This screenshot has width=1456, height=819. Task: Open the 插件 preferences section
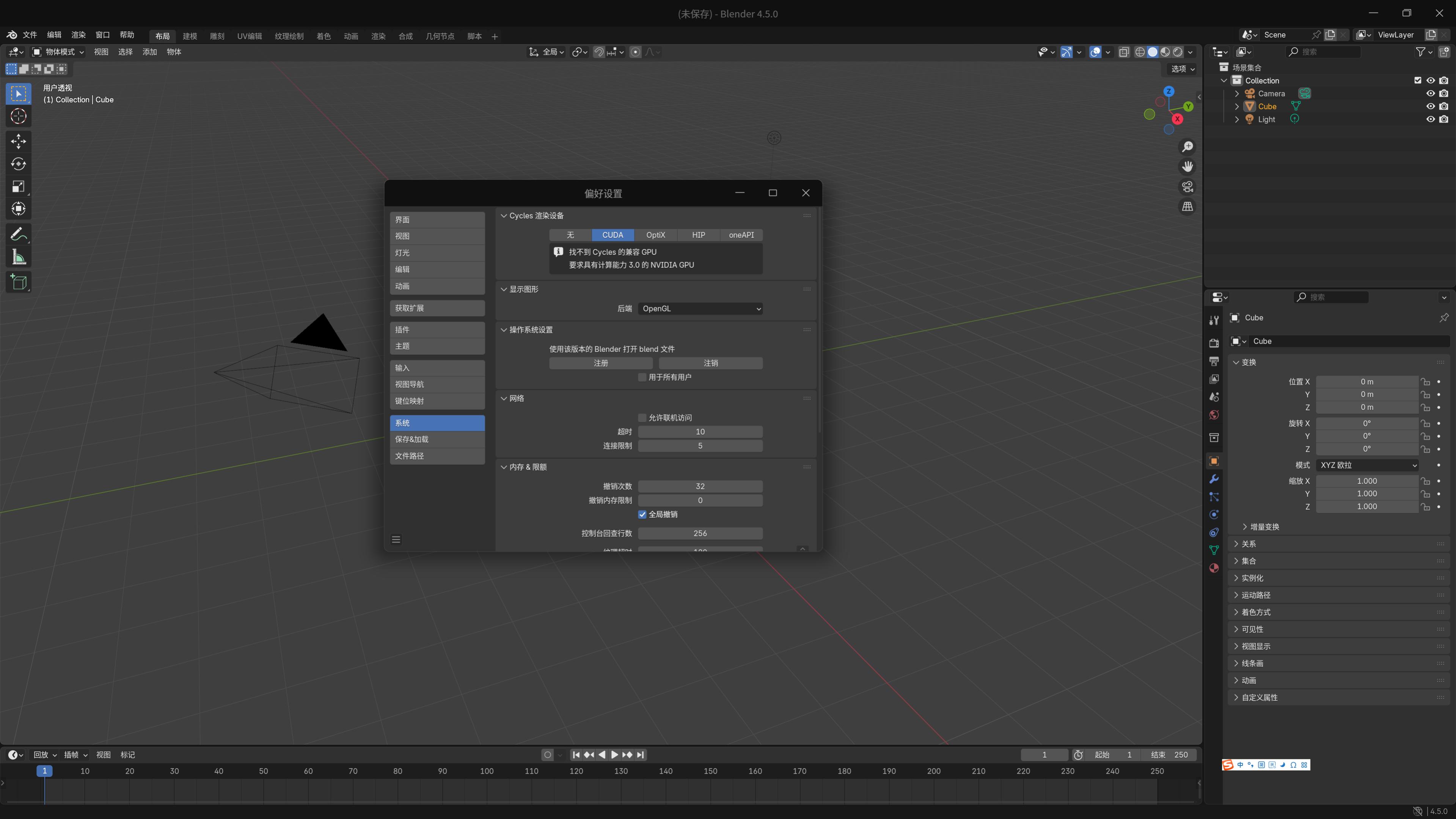point(437,330)
